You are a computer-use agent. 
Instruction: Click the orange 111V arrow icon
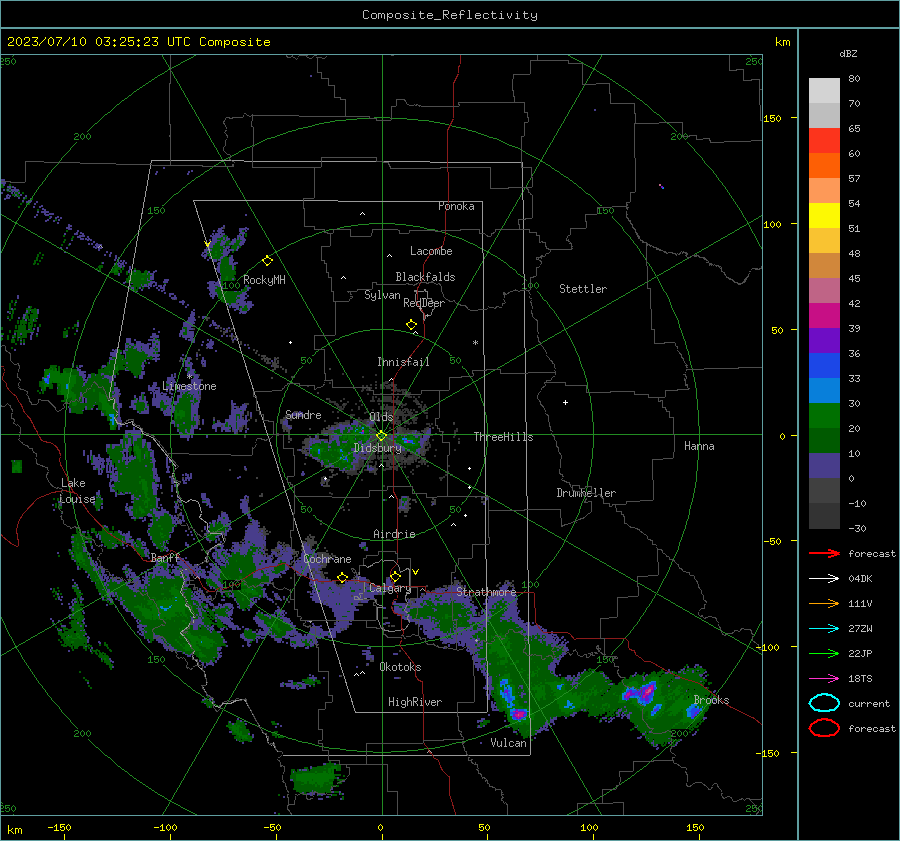[824, 603]
